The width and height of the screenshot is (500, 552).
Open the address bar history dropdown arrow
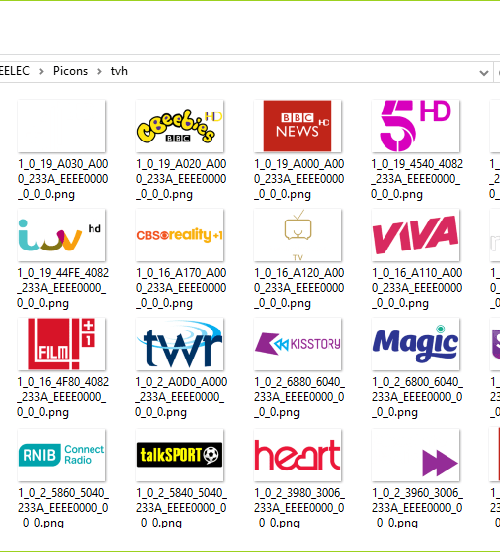[x=484, y=73]
